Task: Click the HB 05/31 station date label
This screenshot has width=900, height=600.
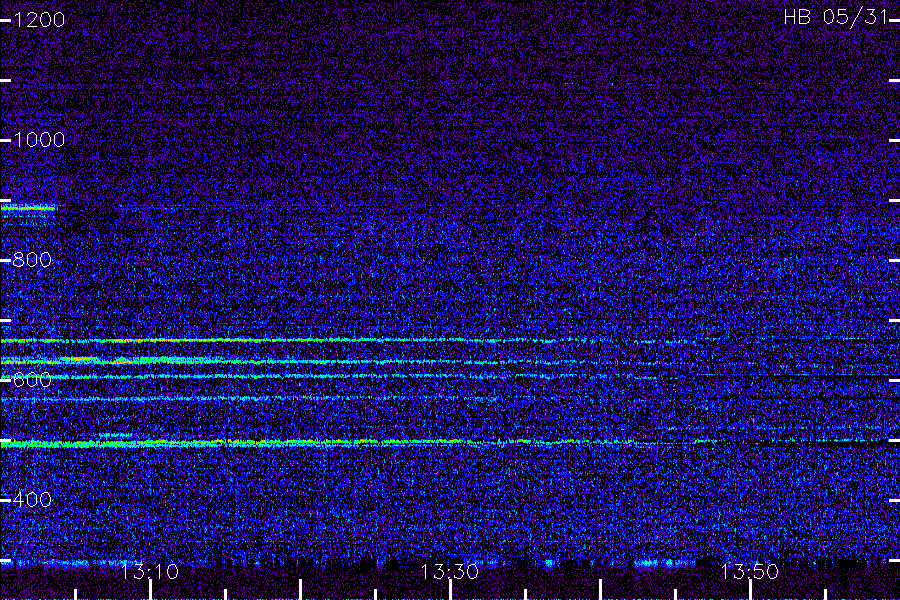Action: coord(835,17)
